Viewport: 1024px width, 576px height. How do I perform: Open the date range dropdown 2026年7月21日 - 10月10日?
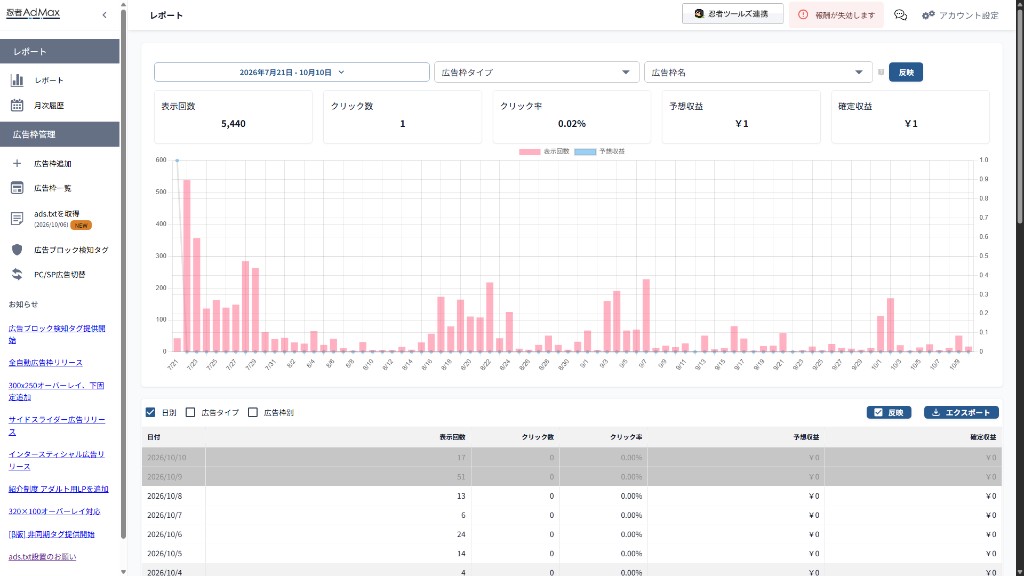[291, 72]
